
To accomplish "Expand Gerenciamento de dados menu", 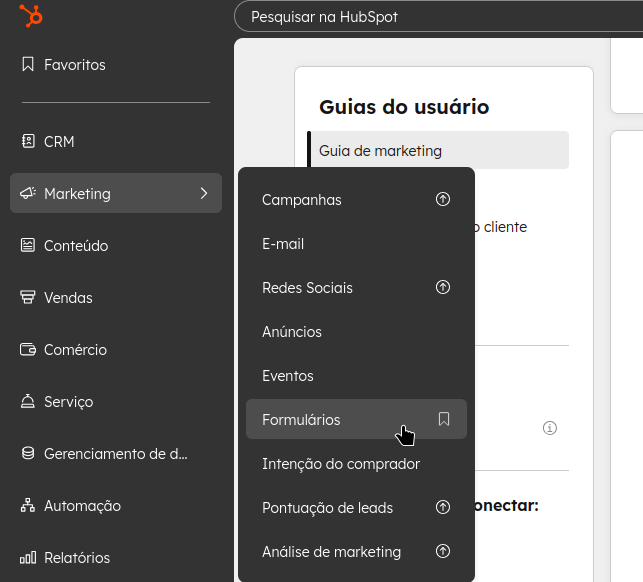I will click(115, 454).
